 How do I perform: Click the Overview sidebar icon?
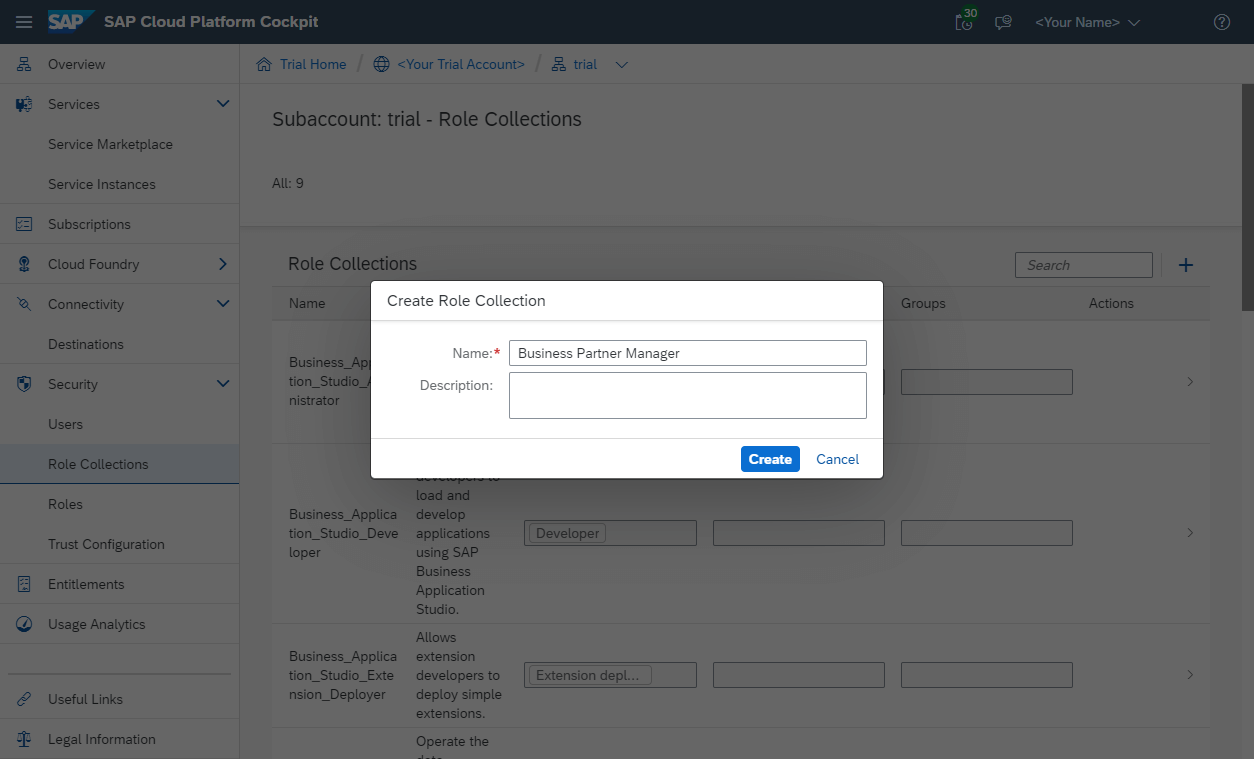click(24, 64)
